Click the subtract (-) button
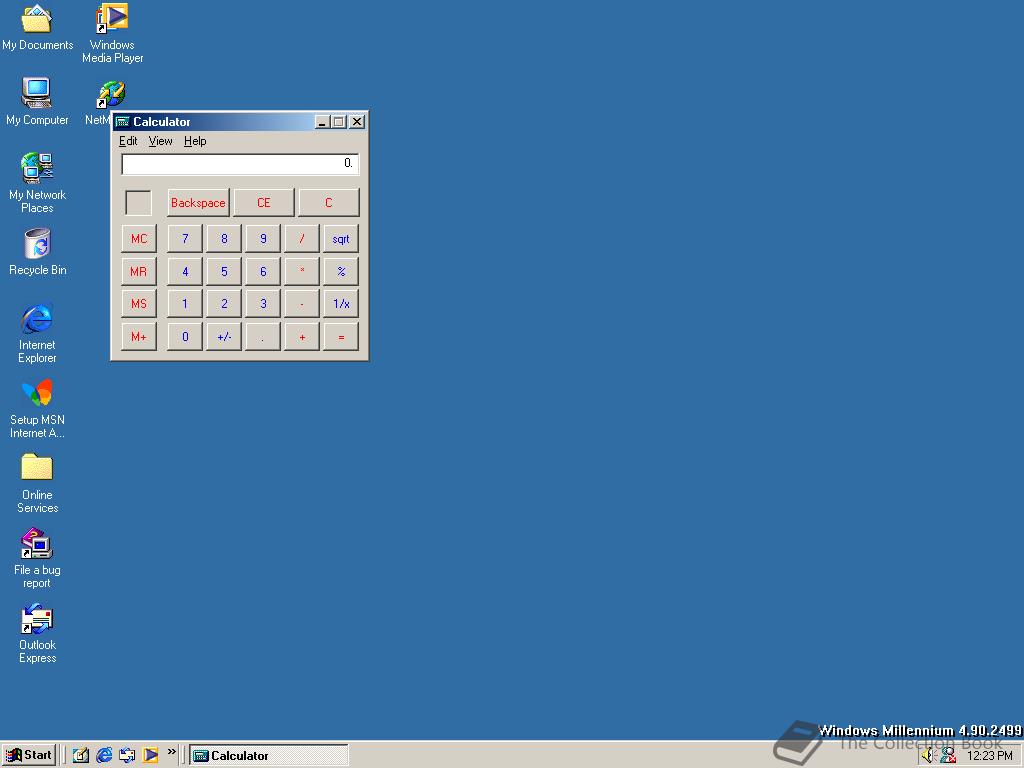Viewport: 1024px width, 768px height. coord(302,304)
